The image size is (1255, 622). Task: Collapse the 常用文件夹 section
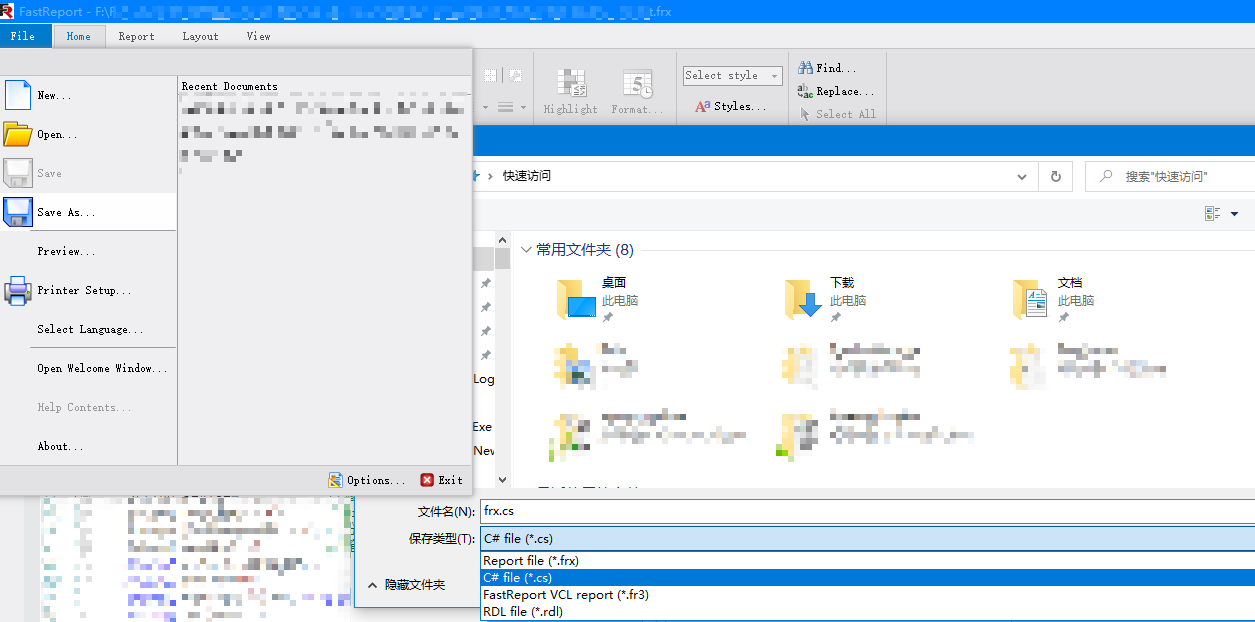click(526, 250)
